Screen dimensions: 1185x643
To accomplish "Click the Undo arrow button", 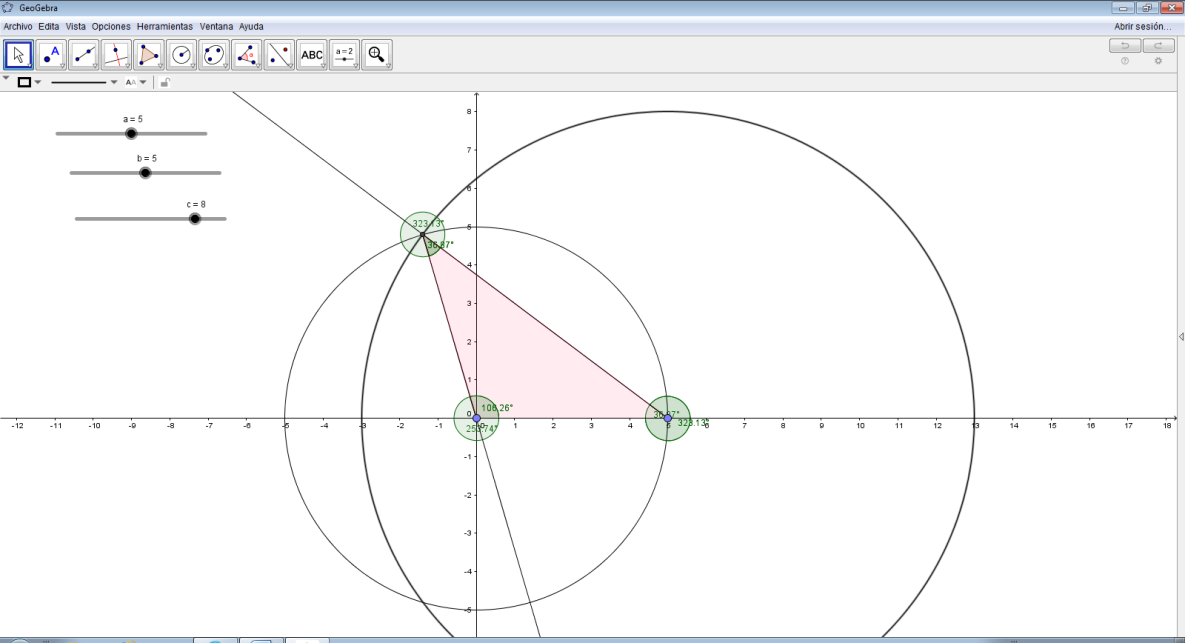I will [x=1125, y=46].
